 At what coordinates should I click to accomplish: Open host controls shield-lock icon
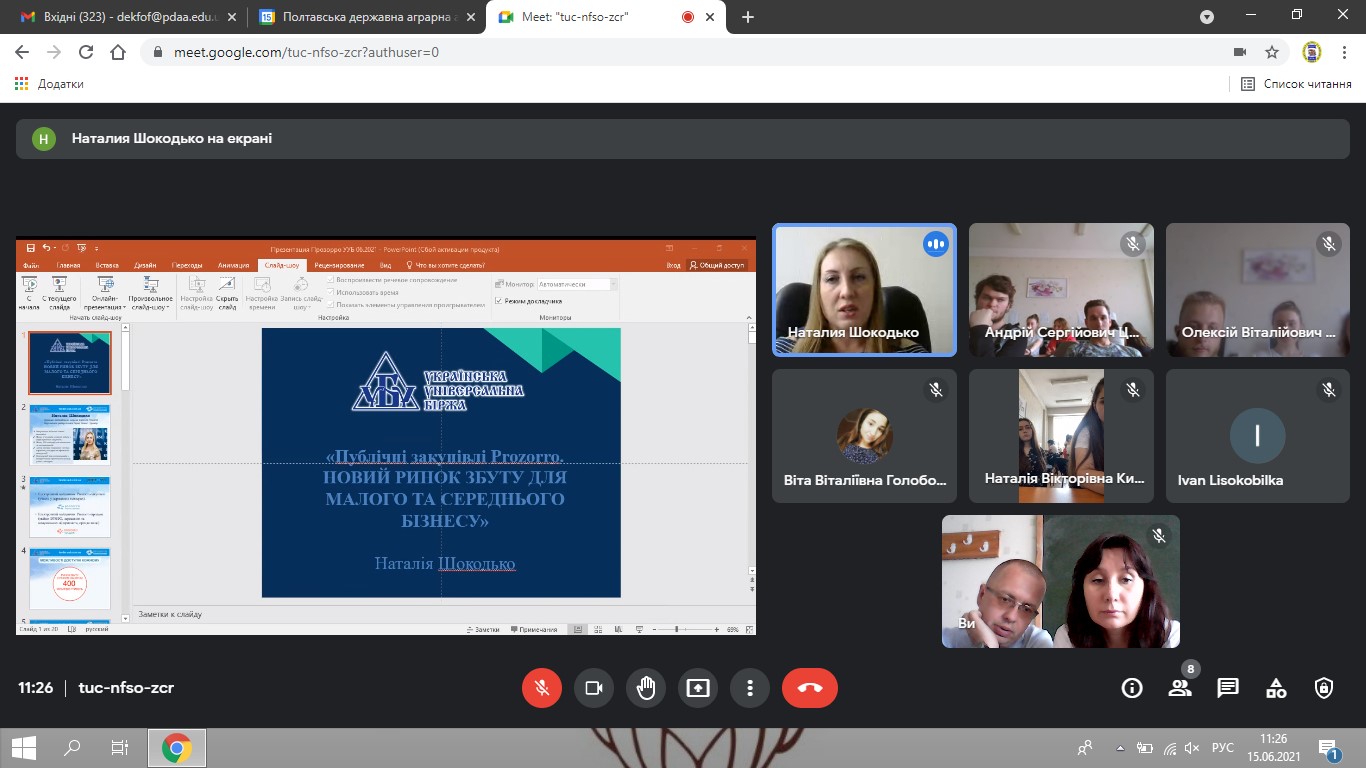coord(1324,688)
